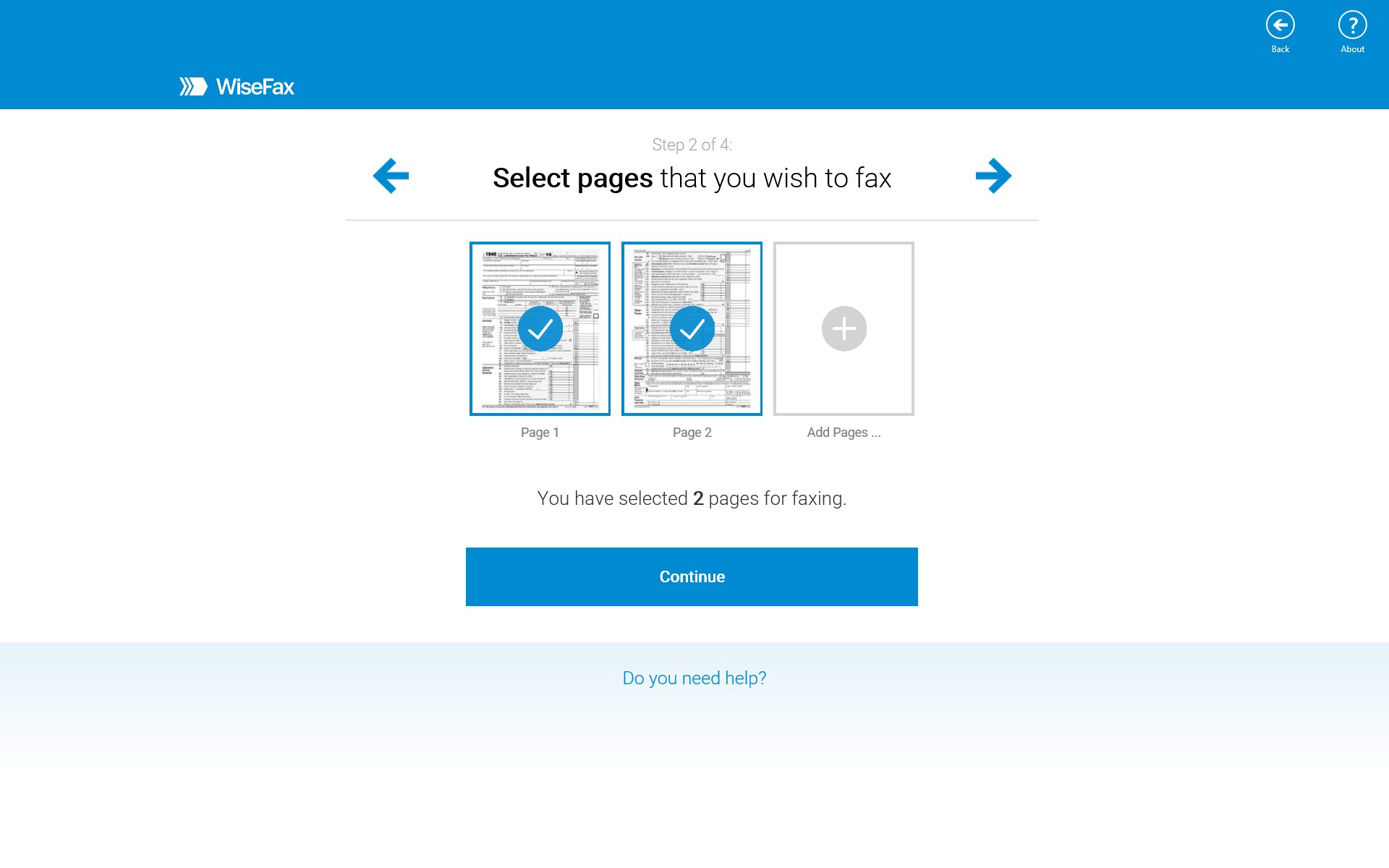
Task: Click the Back navigation icon
Action: click(1280, 25)
